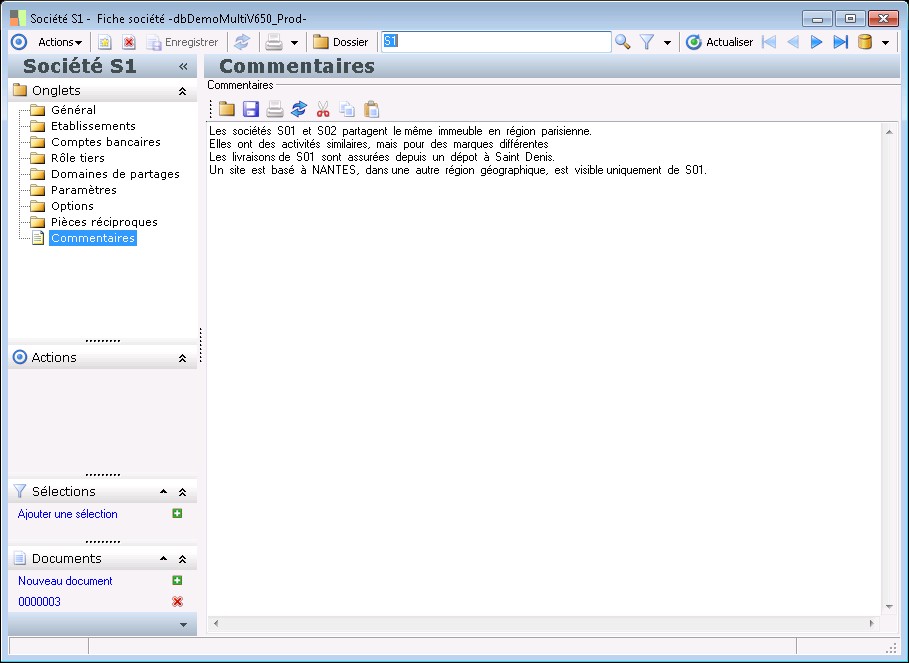Select Comptes bancaires in Onglets
This screenshot has width=909, height=663.
[105, 142]
